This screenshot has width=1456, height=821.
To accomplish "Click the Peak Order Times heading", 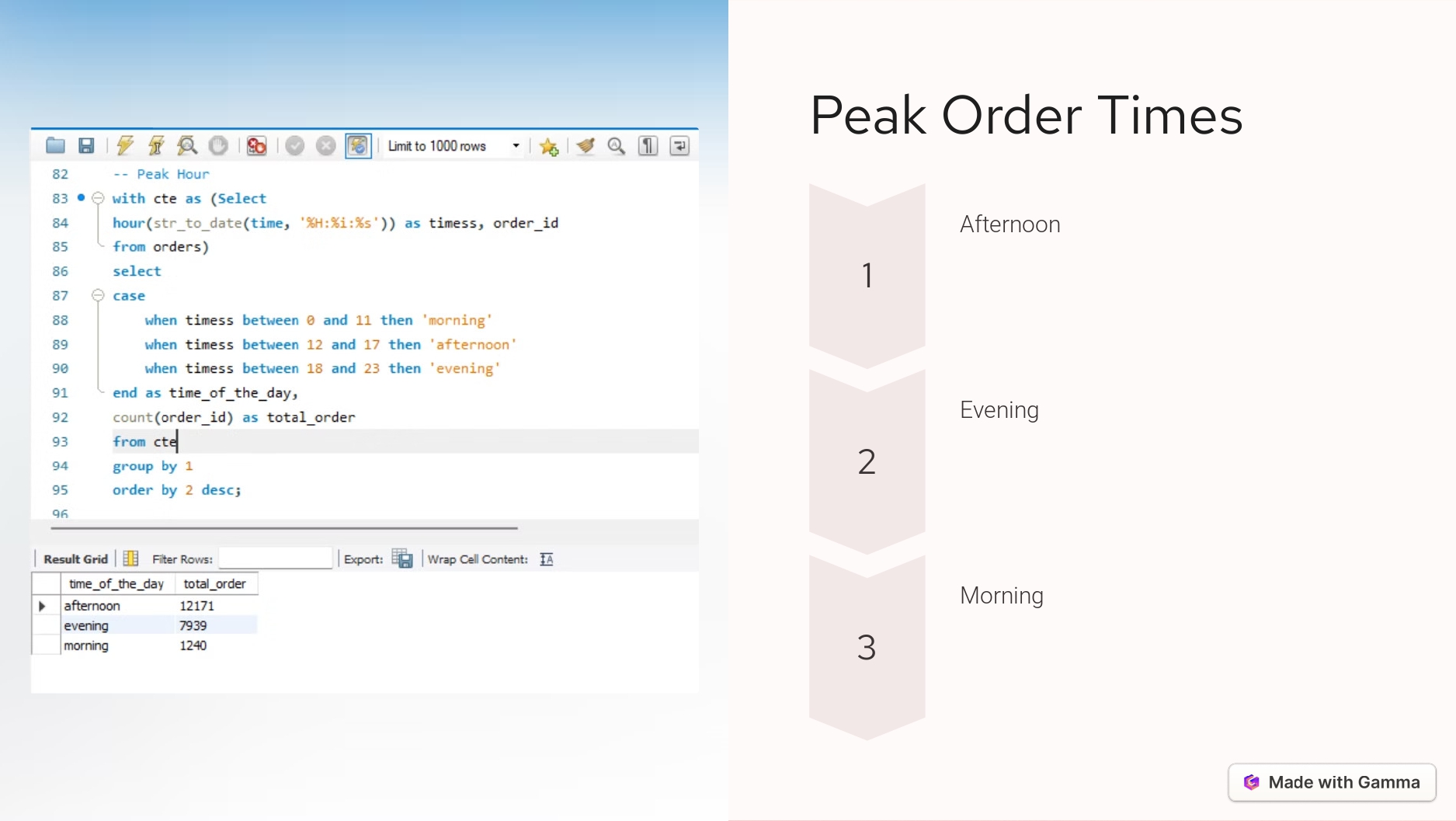I will pos(1026,115).
